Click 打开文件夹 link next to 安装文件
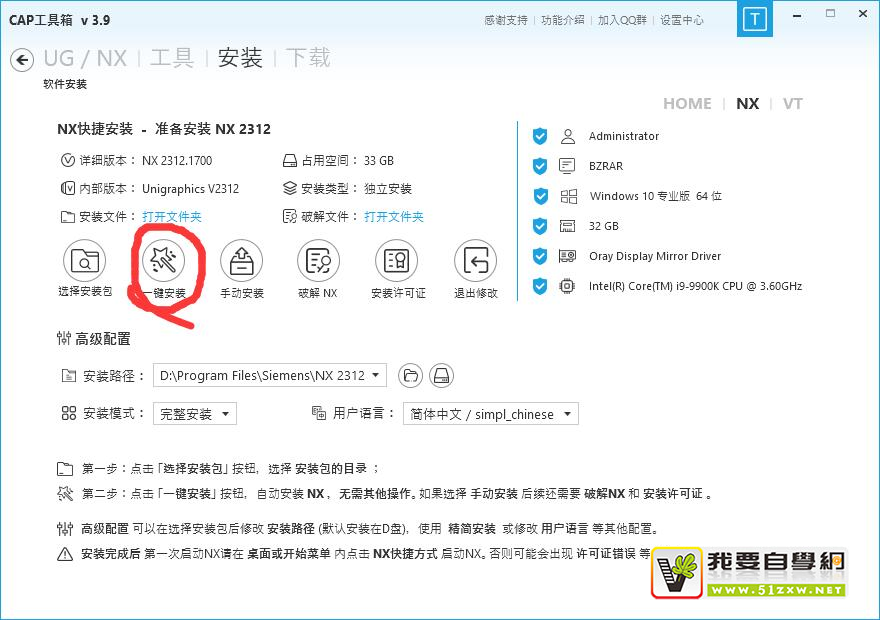The width and height of the screenshot is (880, 620). tap(171, 217)
